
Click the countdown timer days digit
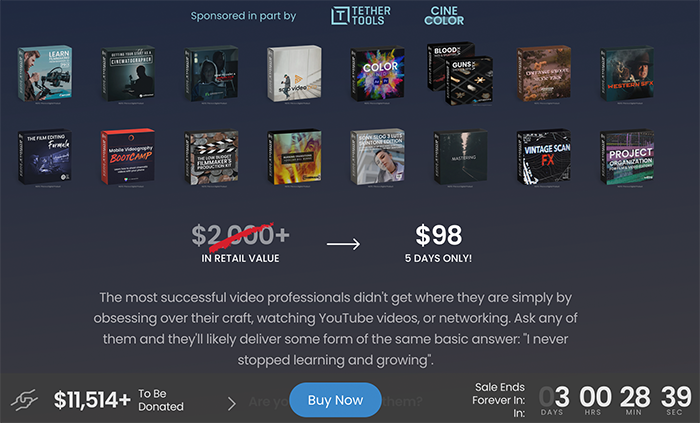click(554, 397)
